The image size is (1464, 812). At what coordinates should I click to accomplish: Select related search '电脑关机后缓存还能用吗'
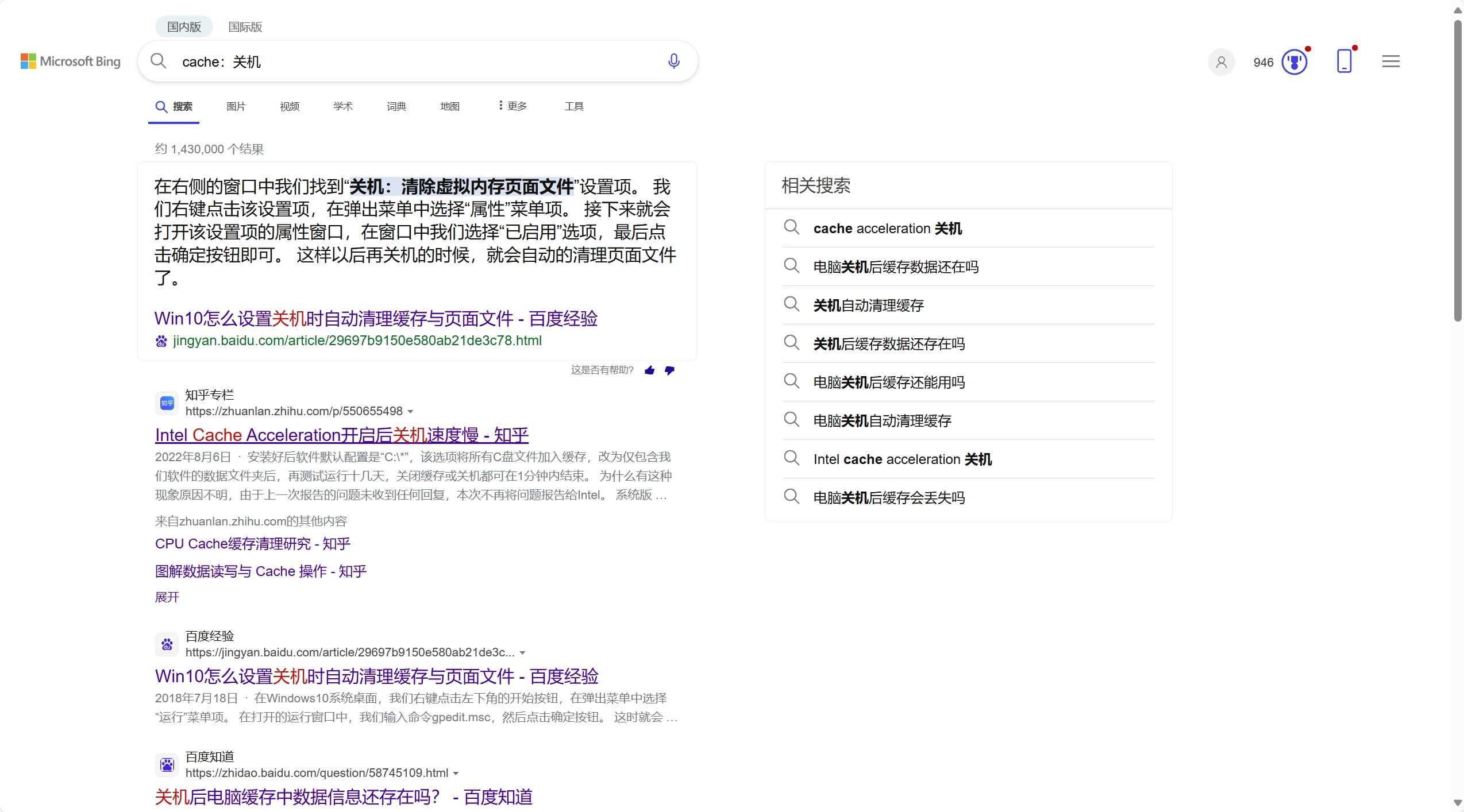pos(889,382)
